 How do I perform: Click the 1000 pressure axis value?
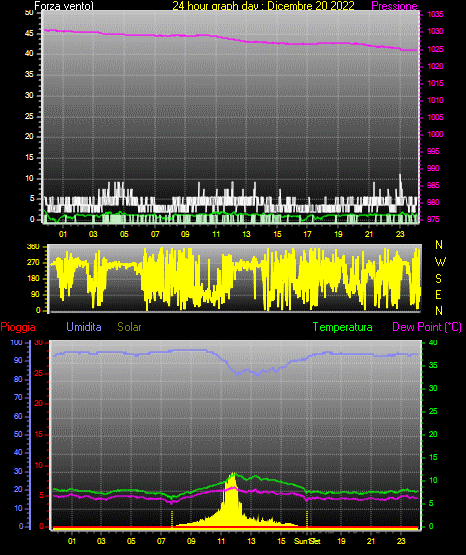pos(435,134)
